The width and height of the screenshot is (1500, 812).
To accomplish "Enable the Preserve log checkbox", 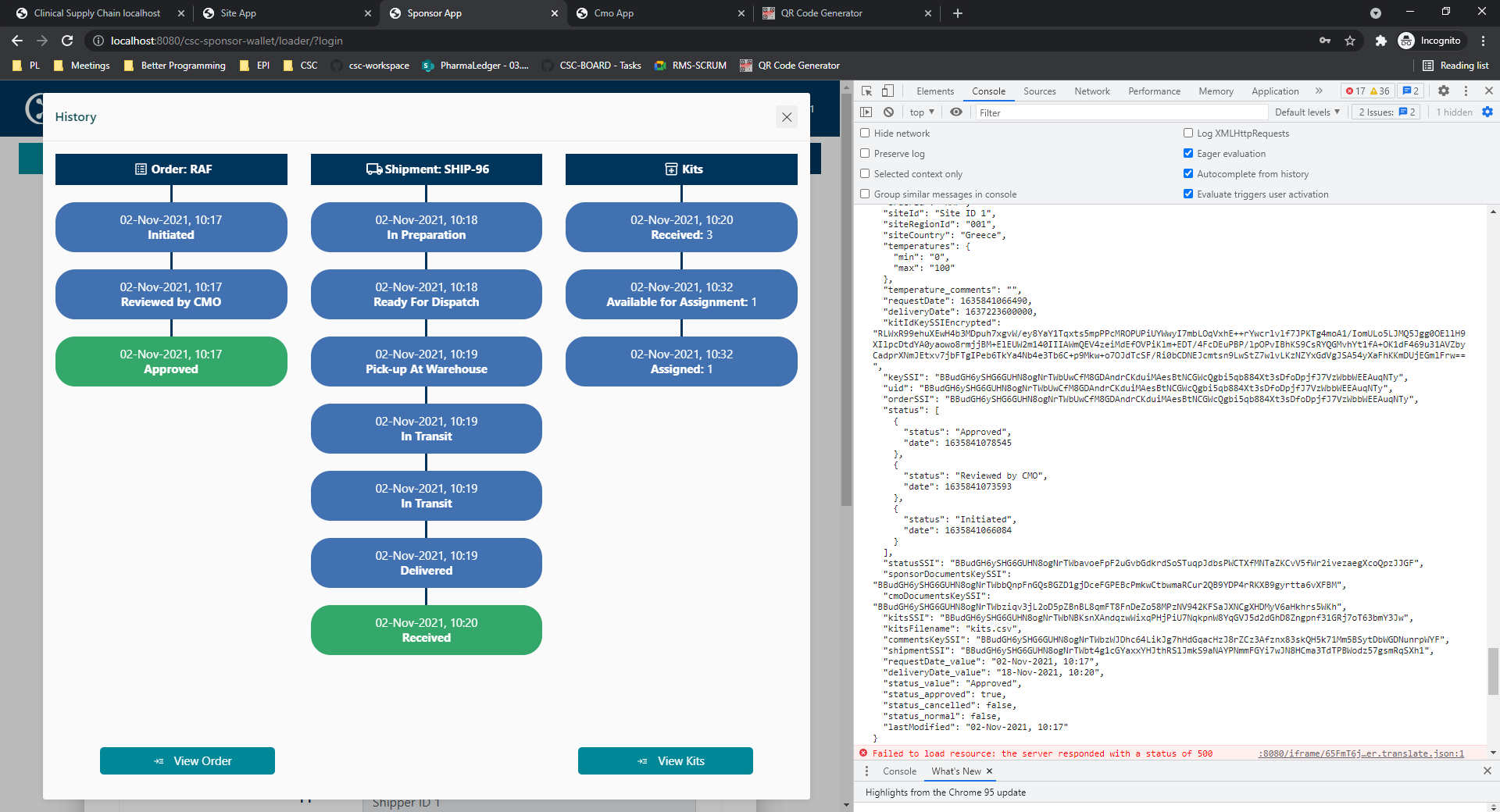I will pyautogui.click(x=865, y=153).
